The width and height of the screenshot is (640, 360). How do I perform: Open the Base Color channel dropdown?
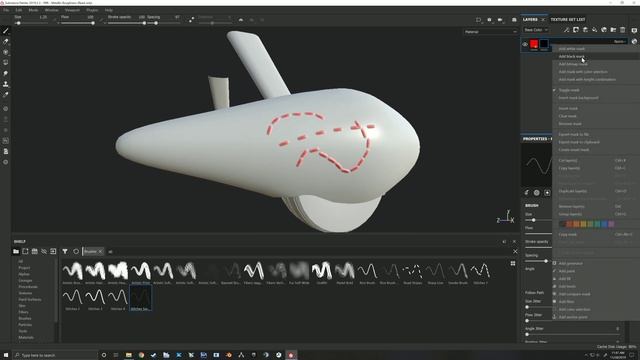536,30
